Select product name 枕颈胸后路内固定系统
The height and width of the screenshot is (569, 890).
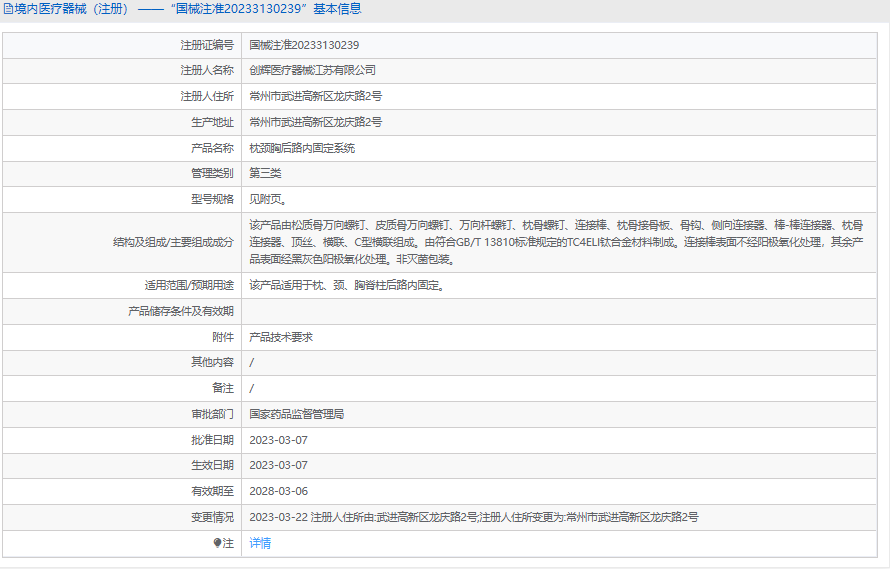tap(302, 148)
